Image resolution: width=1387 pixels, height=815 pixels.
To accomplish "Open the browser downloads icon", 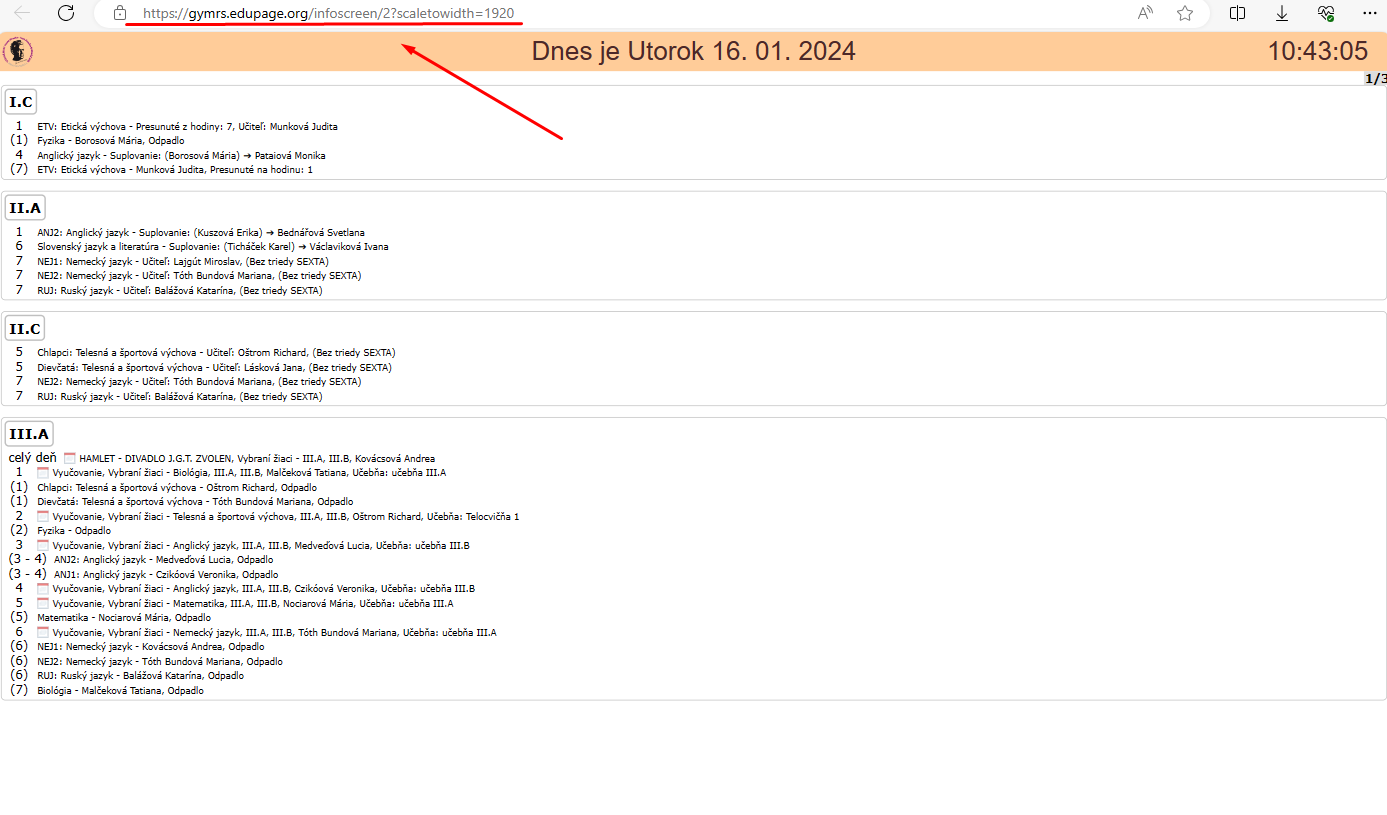I will [1282, 13].
